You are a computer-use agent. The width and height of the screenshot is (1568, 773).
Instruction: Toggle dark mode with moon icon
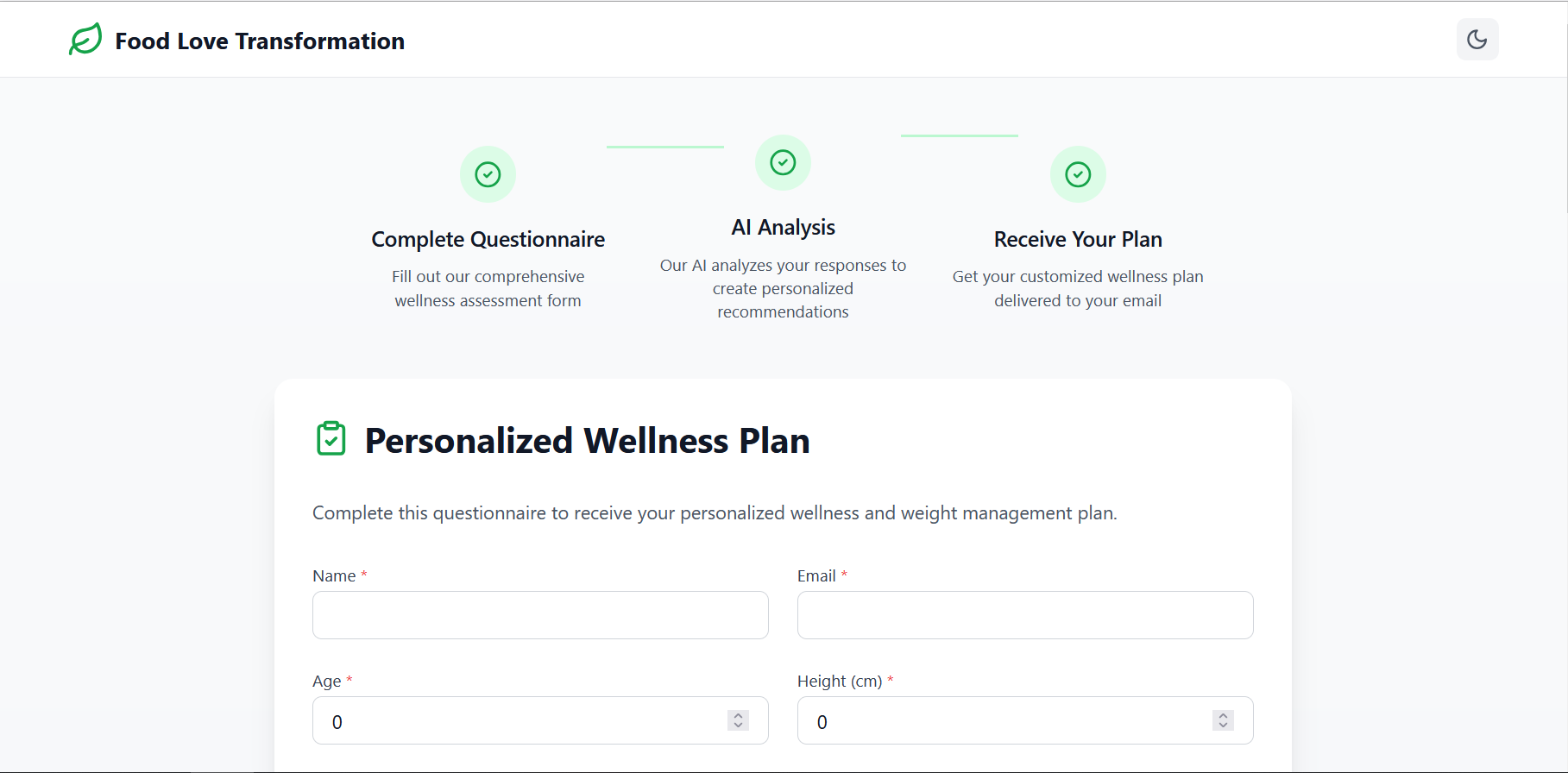click(x=1477, y=39)
